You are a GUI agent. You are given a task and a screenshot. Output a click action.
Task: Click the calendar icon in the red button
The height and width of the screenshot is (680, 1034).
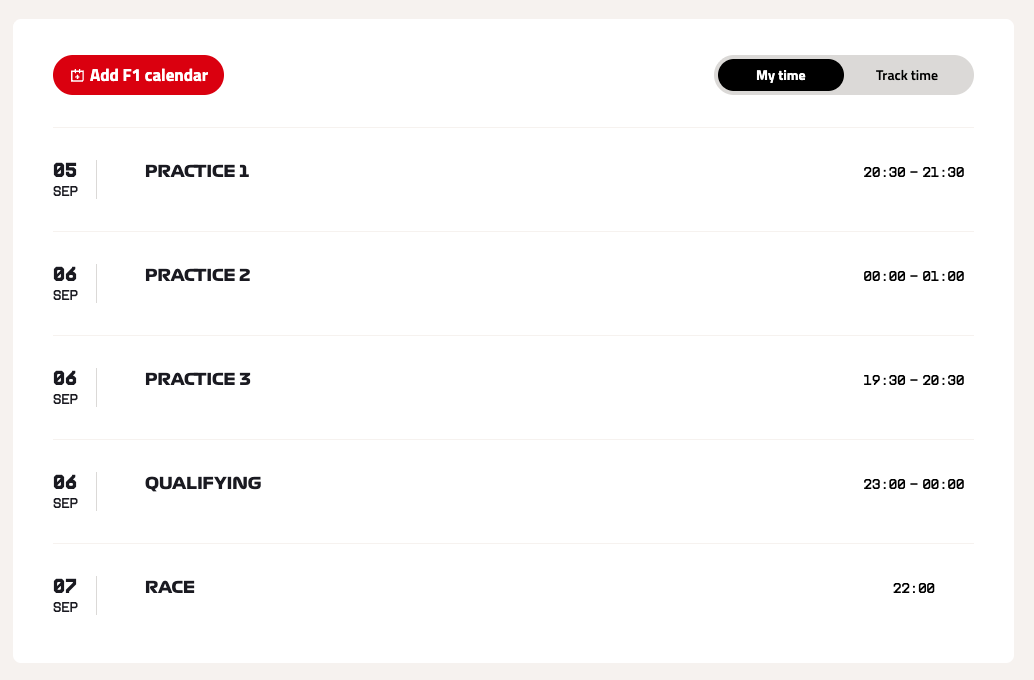(77, 76)
